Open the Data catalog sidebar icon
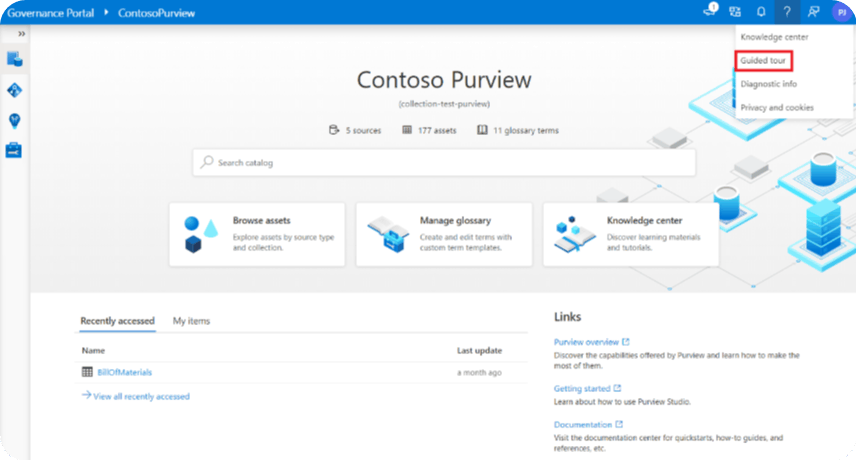The width and height of the screenshot is (857, 461). (15, 59)
